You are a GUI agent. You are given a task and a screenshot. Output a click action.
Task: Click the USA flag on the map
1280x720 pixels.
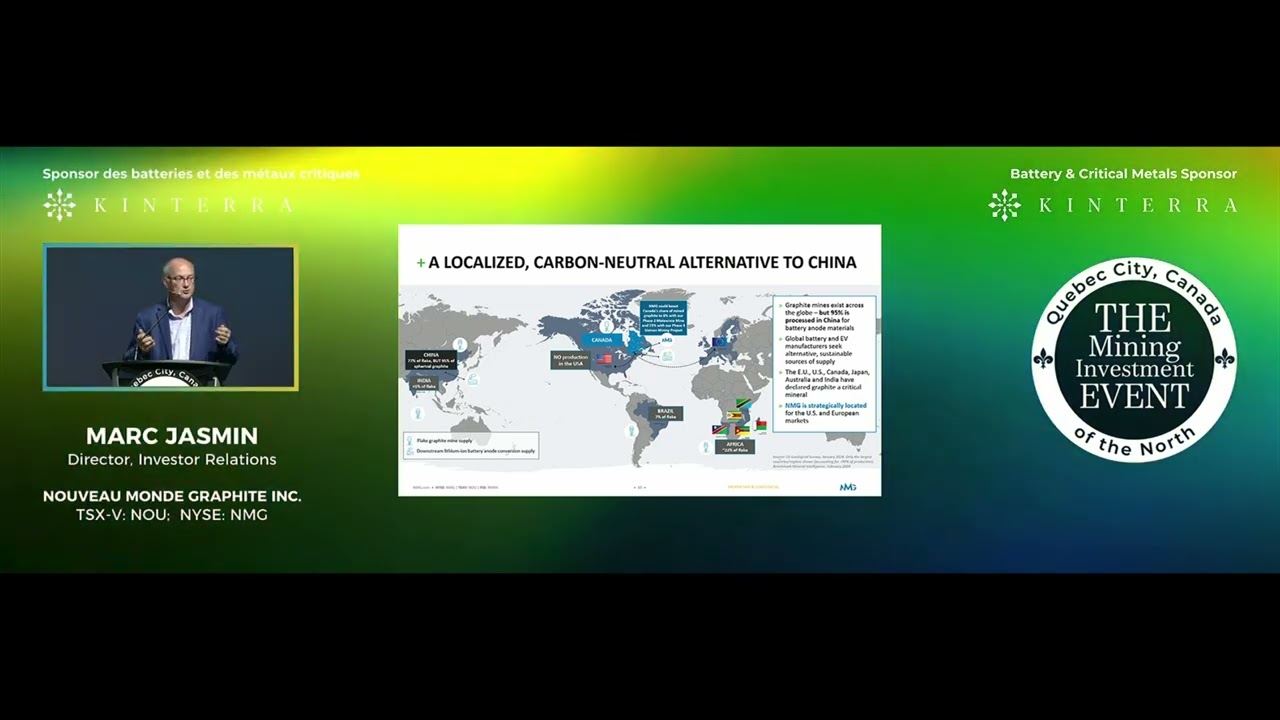604,359
